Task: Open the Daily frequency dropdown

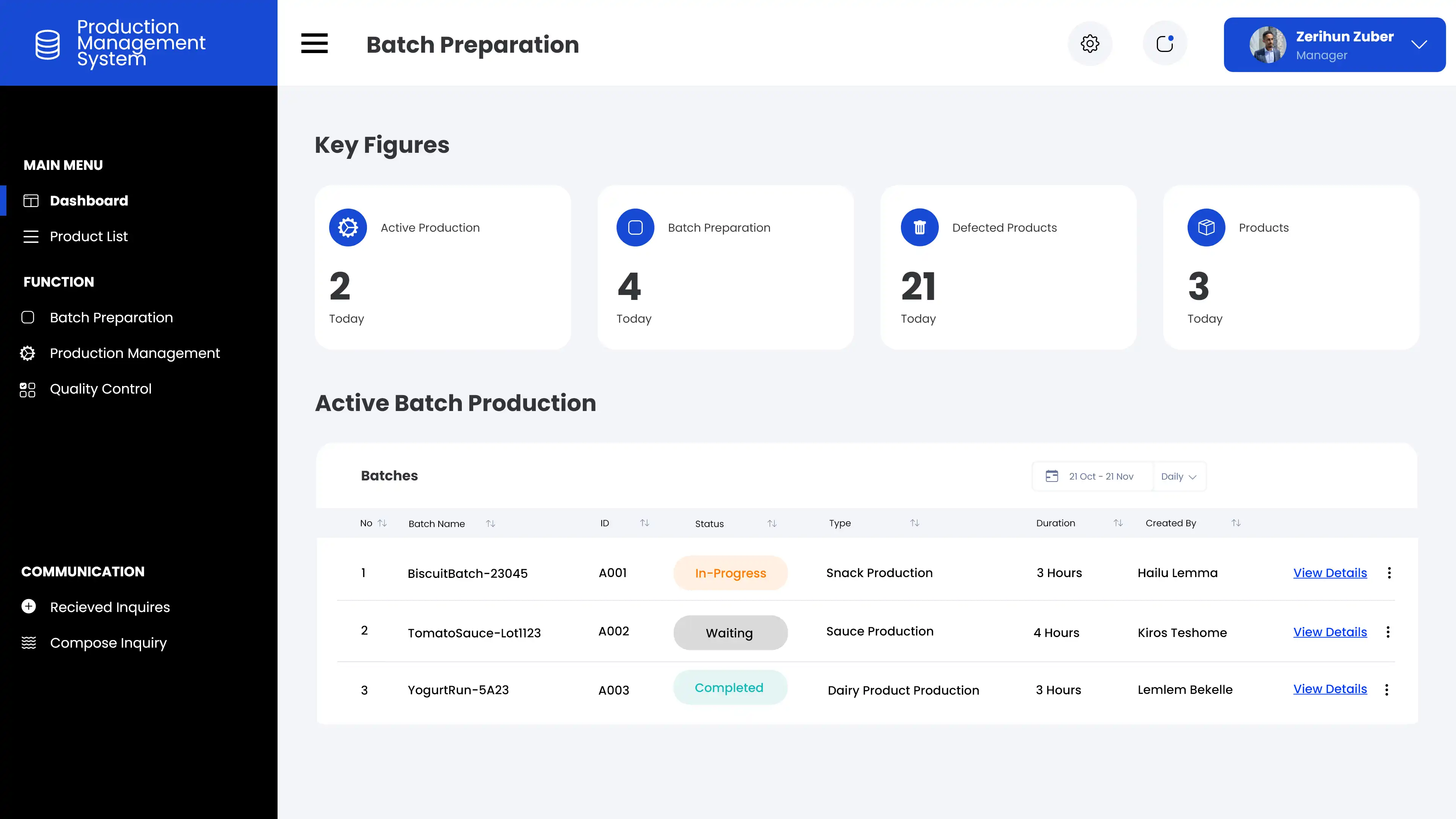Action: click(1178, 477)
